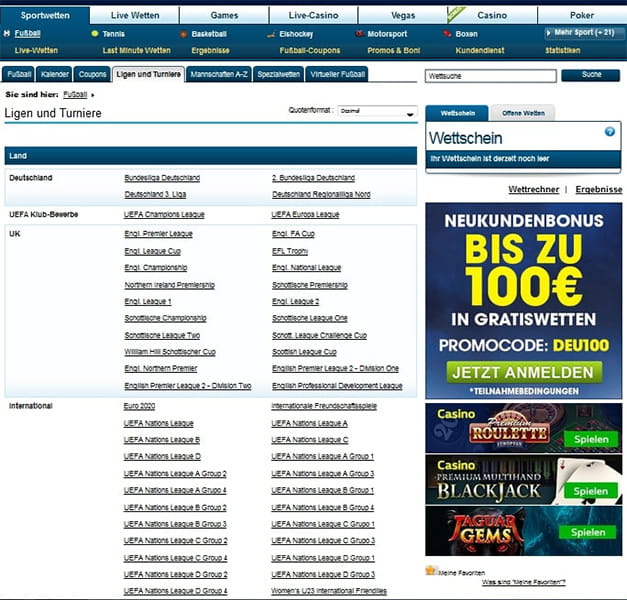Screen dimensions: 627x600
Task: Switch to the Kalender sub-tab
Action: coord(54,74)
